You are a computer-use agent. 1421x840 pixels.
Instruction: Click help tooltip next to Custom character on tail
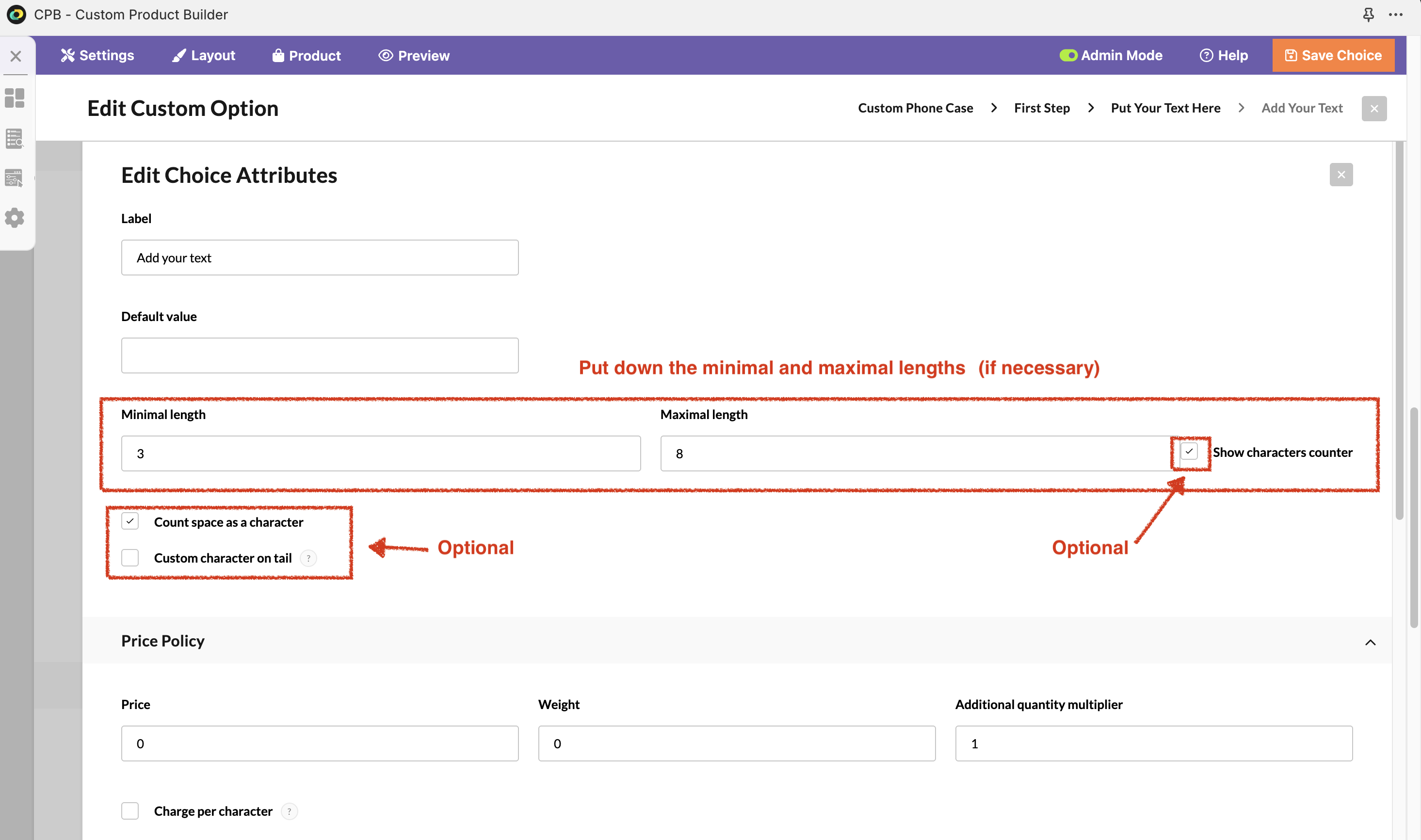pos(308,558)
